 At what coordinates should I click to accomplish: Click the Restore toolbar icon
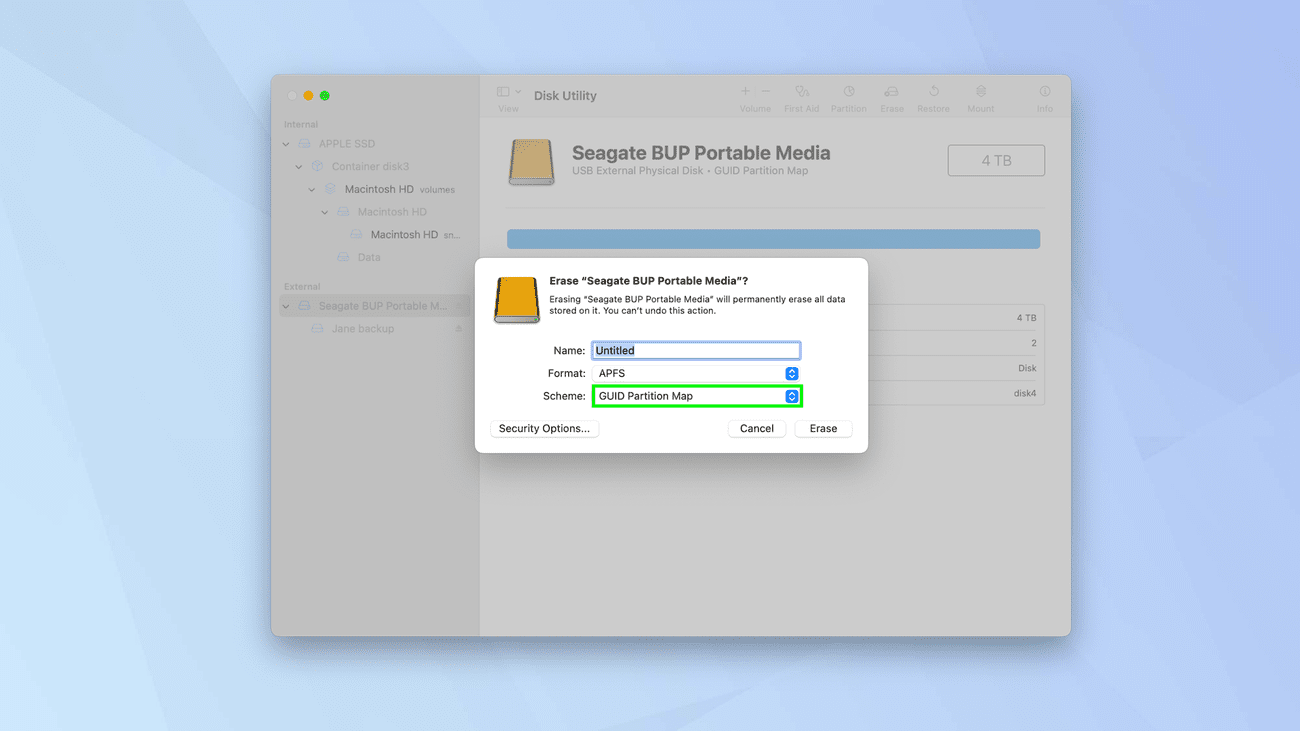point(933,92)
